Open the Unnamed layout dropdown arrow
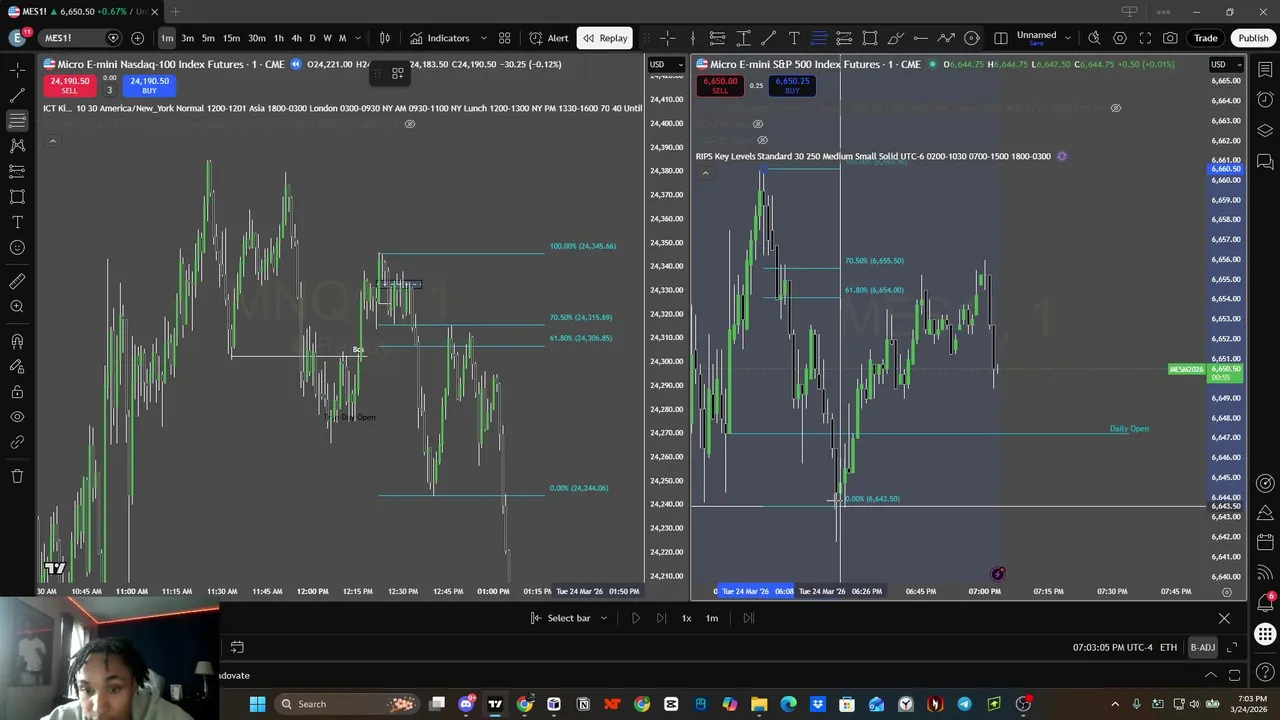1280x720 pixels. (x=1068, y=38)
